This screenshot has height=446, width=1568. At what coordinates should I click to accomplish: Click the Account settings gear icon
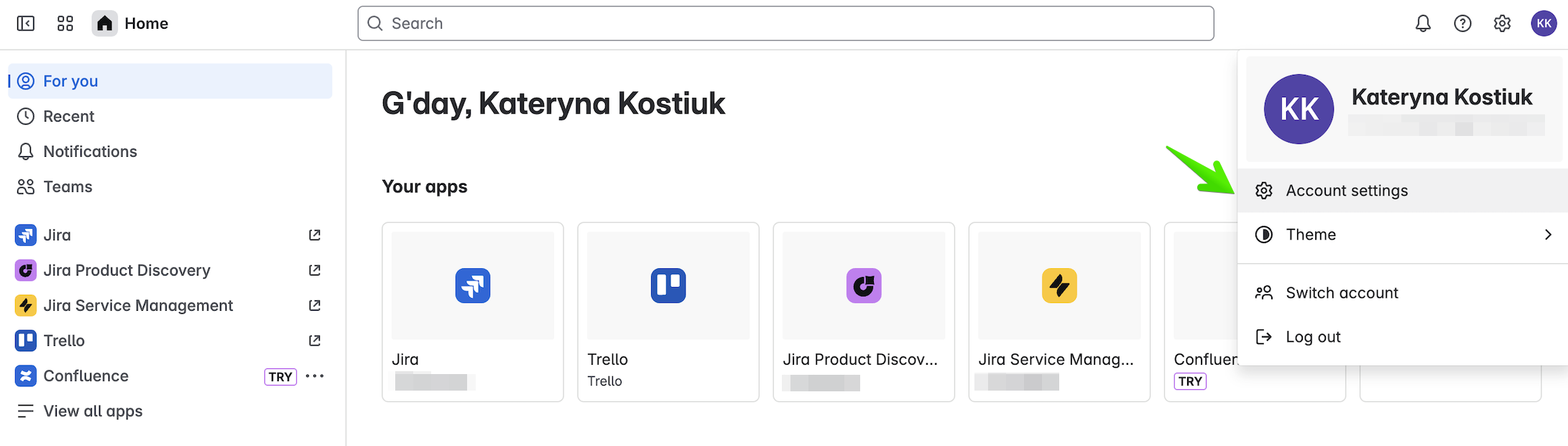(x=1264, y=191)
